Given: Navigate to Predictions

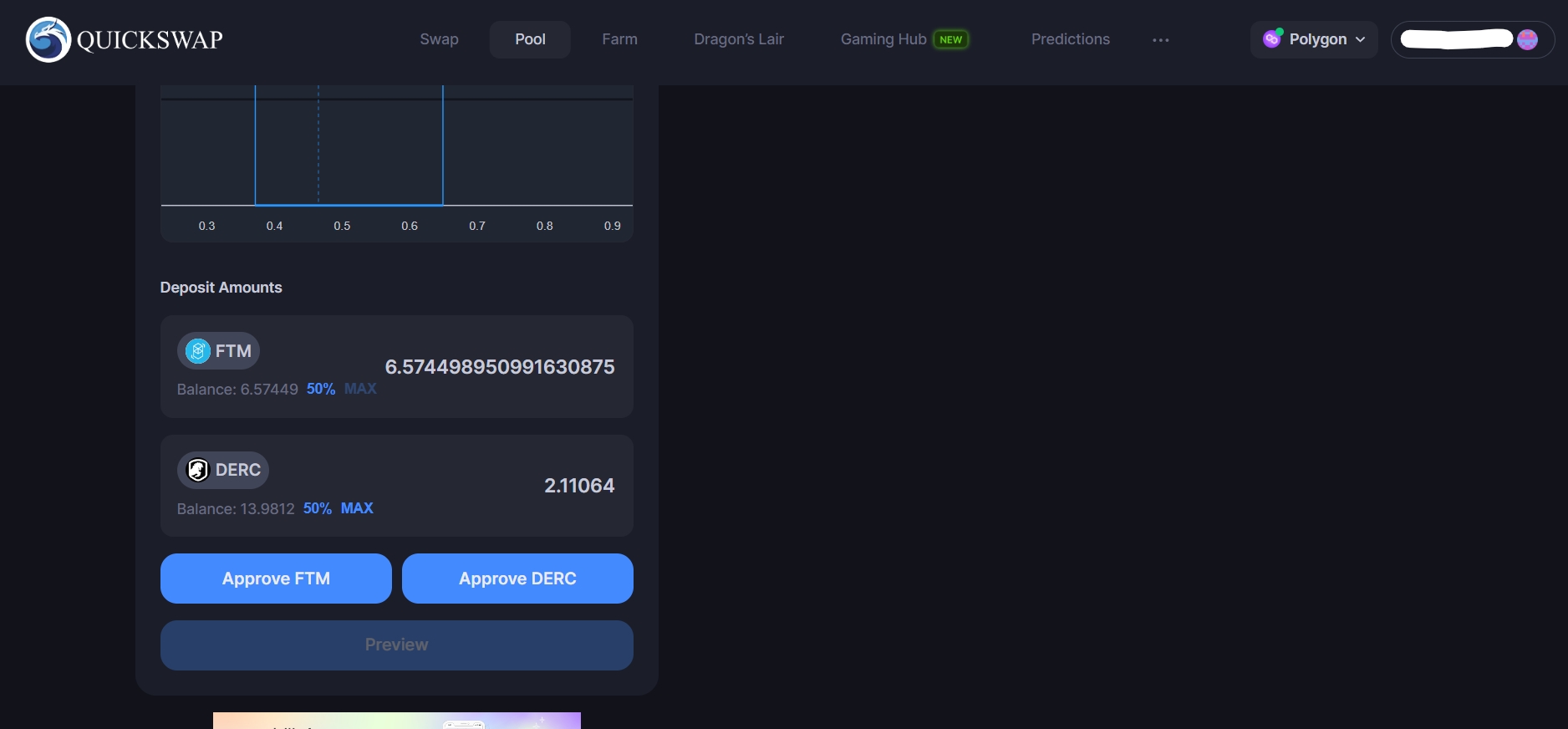Looking at the screenshot, I should point(1070,39).
